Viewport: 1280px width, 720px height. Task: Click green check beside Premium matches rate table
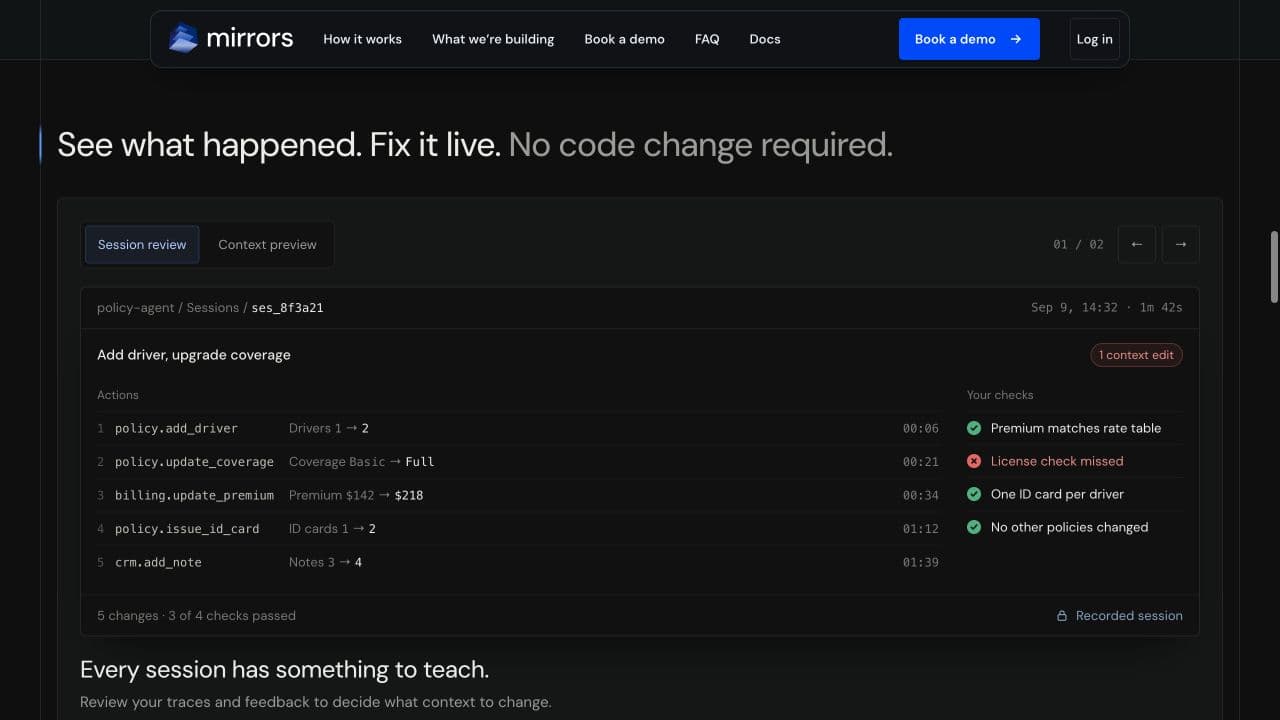coord(974,428)
